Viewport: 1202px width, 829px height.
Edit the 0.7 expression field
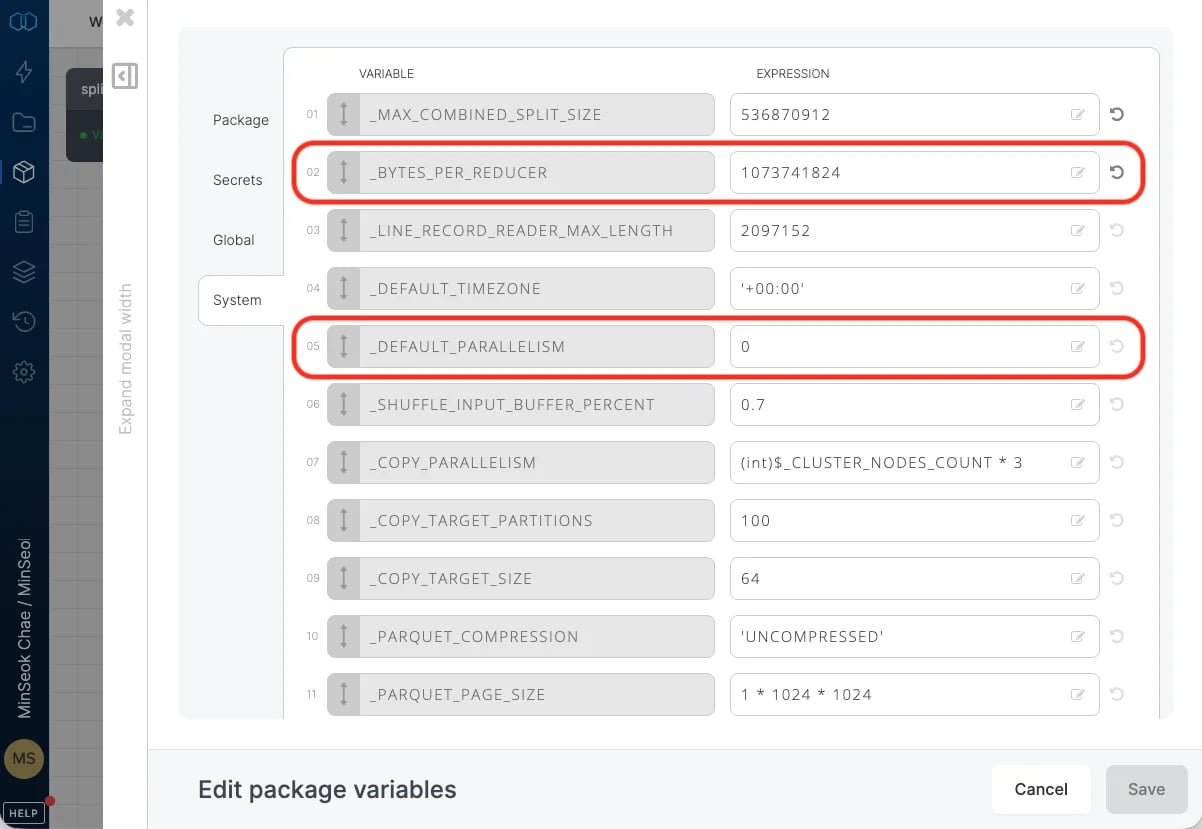pos(914,404)
